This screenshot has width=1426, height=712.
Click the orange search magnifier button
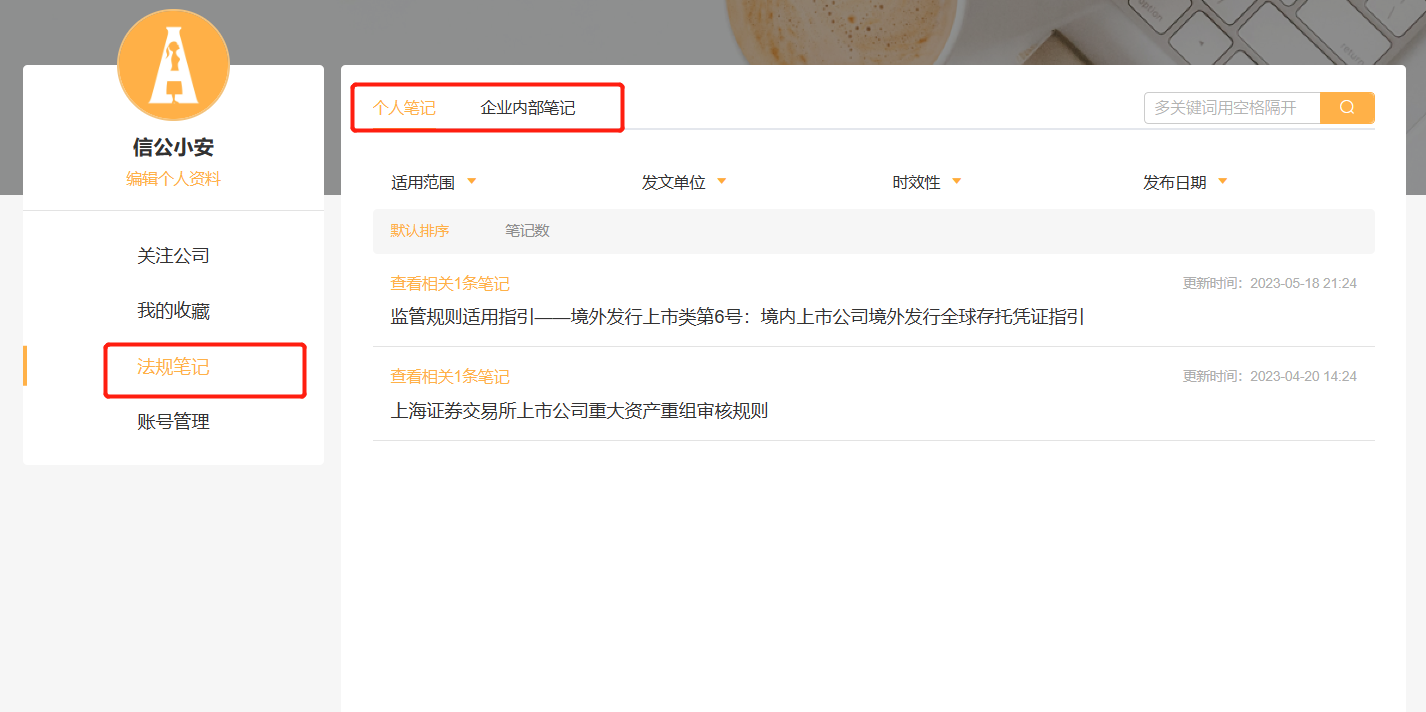1347,108
